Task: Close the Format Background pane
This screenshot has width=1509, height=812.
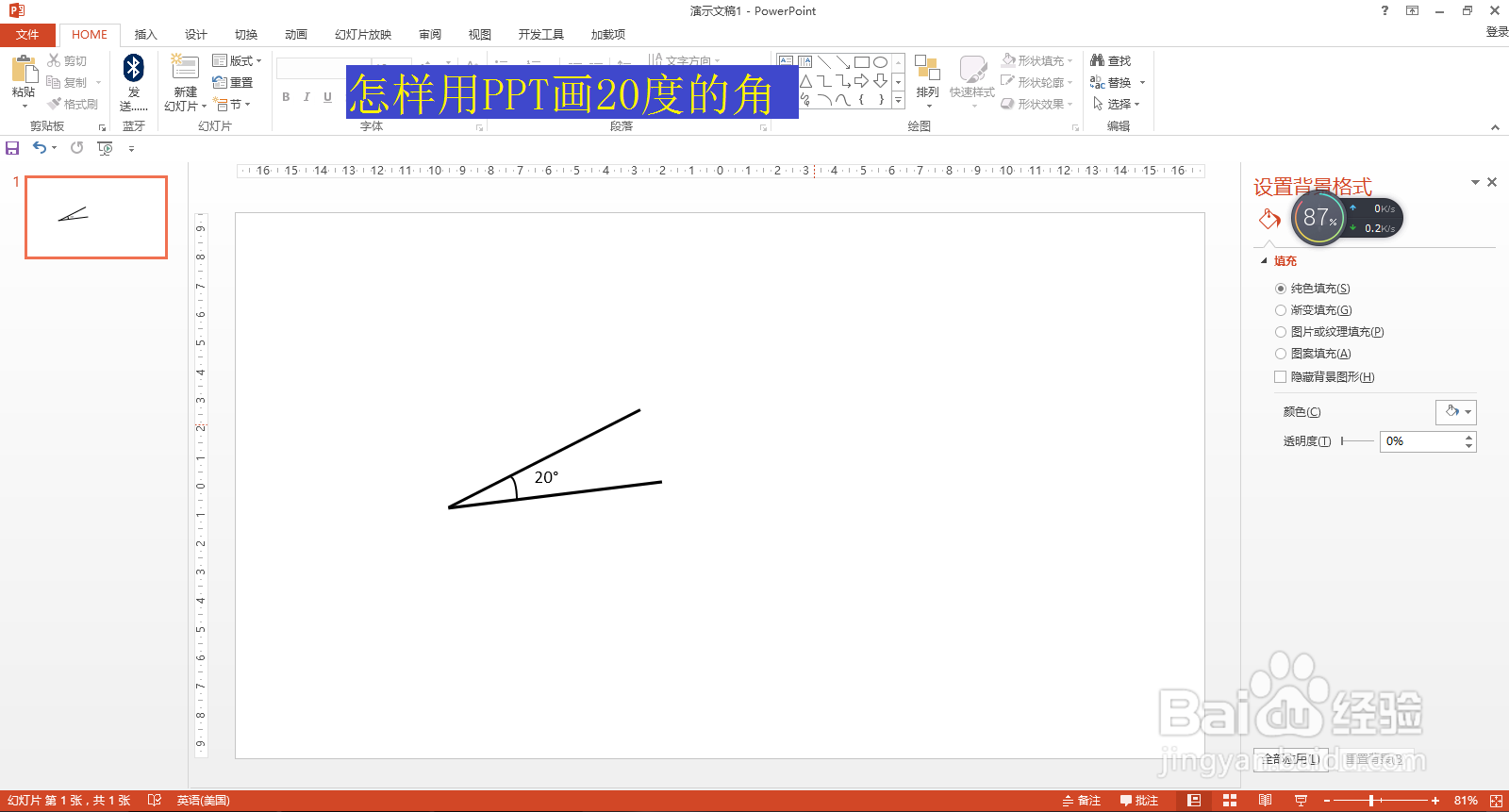Action: click(x=1492, y=182)
